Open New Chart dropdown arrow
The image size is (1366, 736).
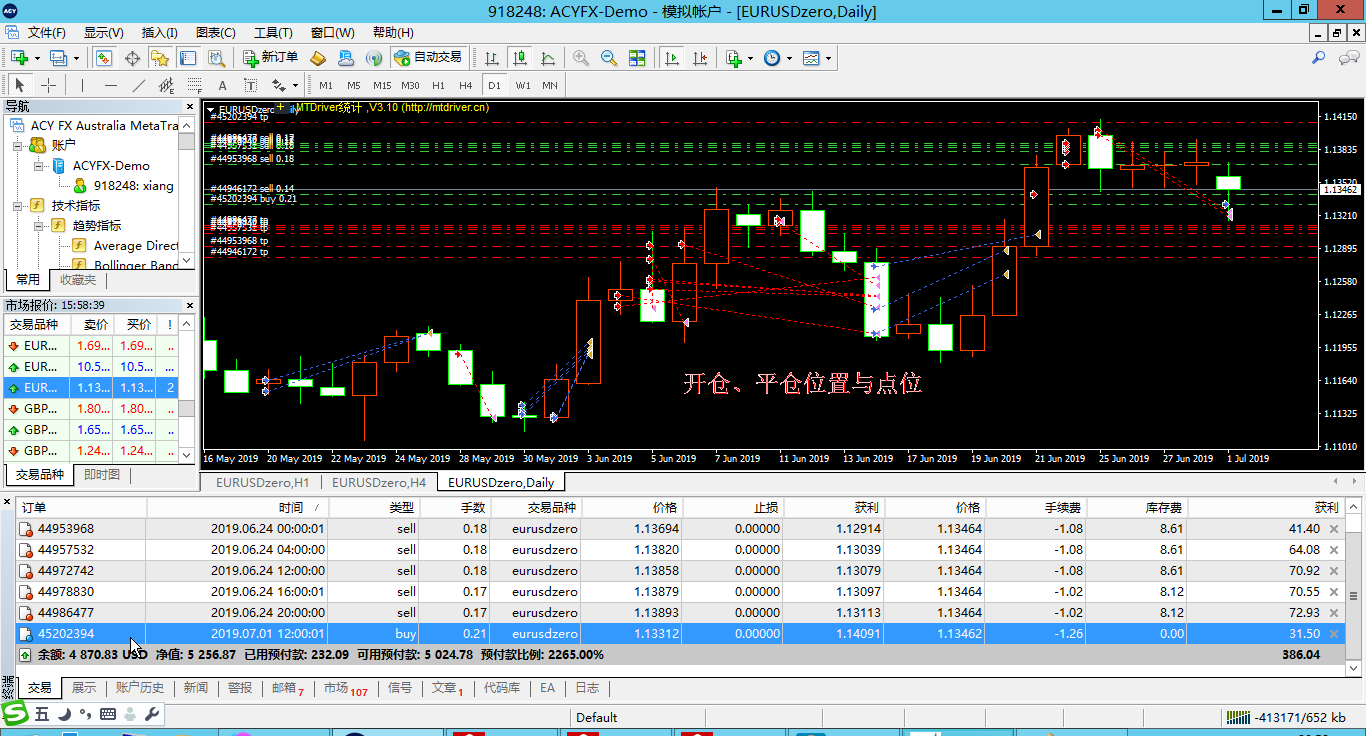pyautogui.click(x=36, y=58)
